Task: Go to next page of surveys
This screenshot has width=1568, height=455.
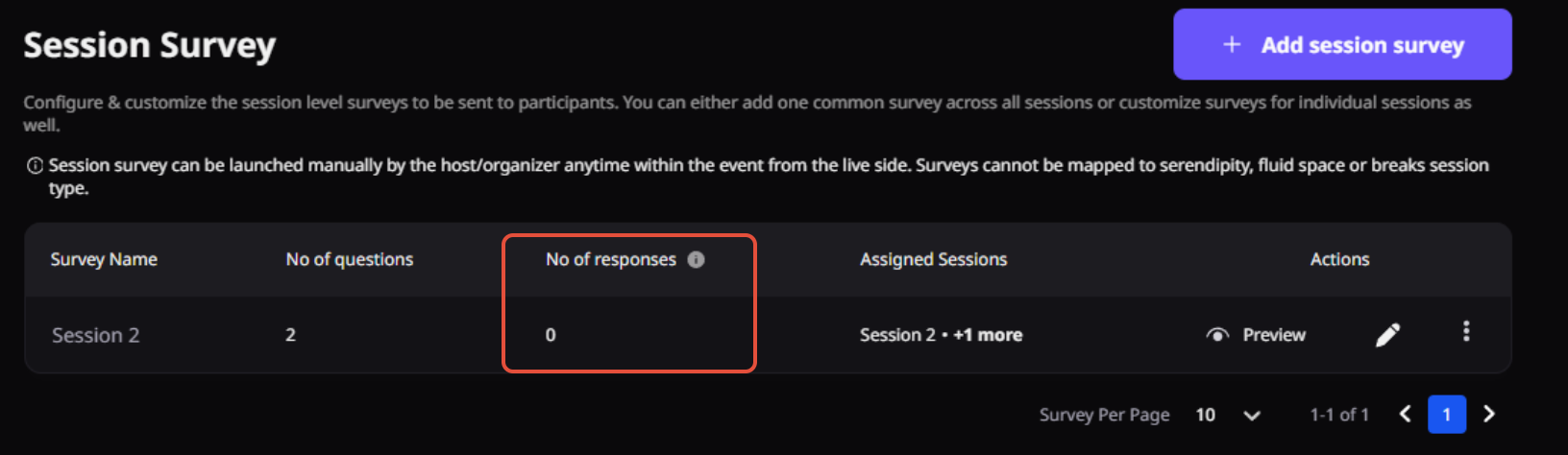Action: click(1489, 414)
